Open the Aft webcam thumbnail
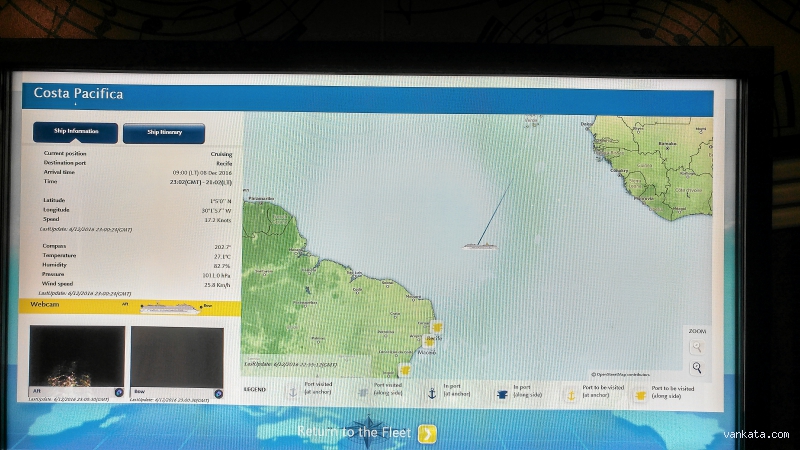 (x=76, y=357)
